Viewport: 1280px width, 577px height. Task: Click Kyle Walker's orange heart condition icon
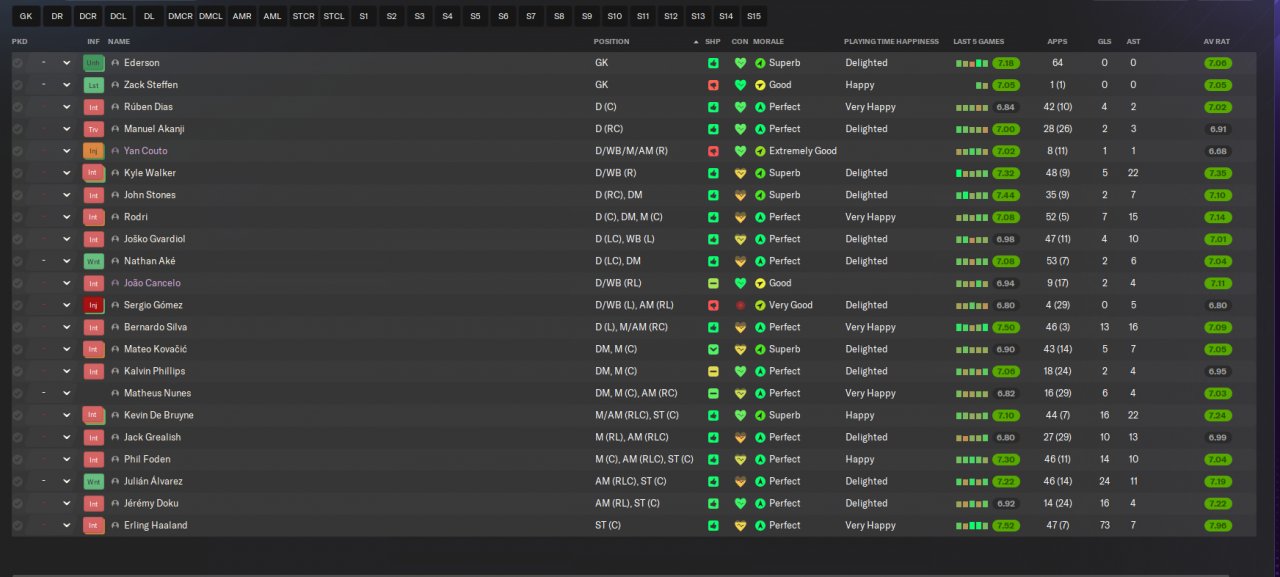click(740, 173)
